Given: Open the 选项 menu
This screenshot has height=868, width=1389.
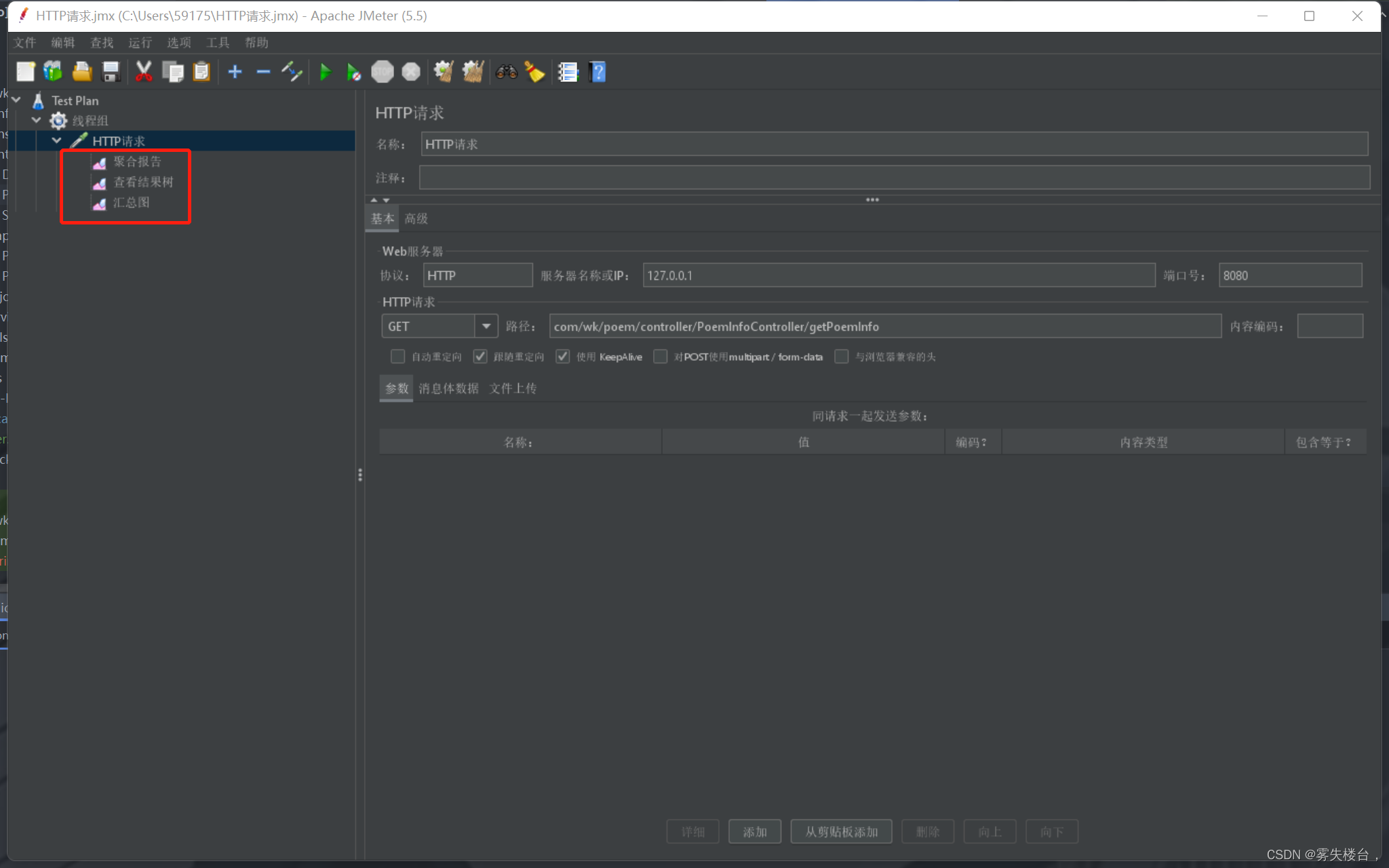Looking at the screenshot, I should (x=179, y=43).
